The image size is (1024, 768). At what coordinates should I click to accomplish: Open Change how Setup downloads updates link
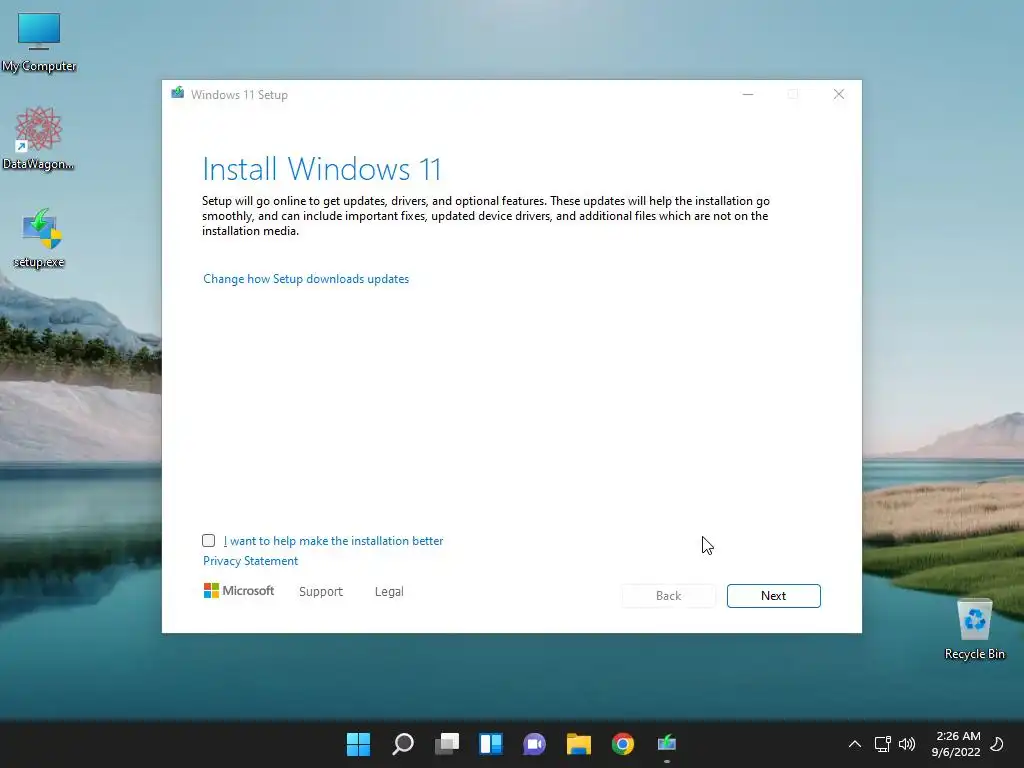(306, 279)
